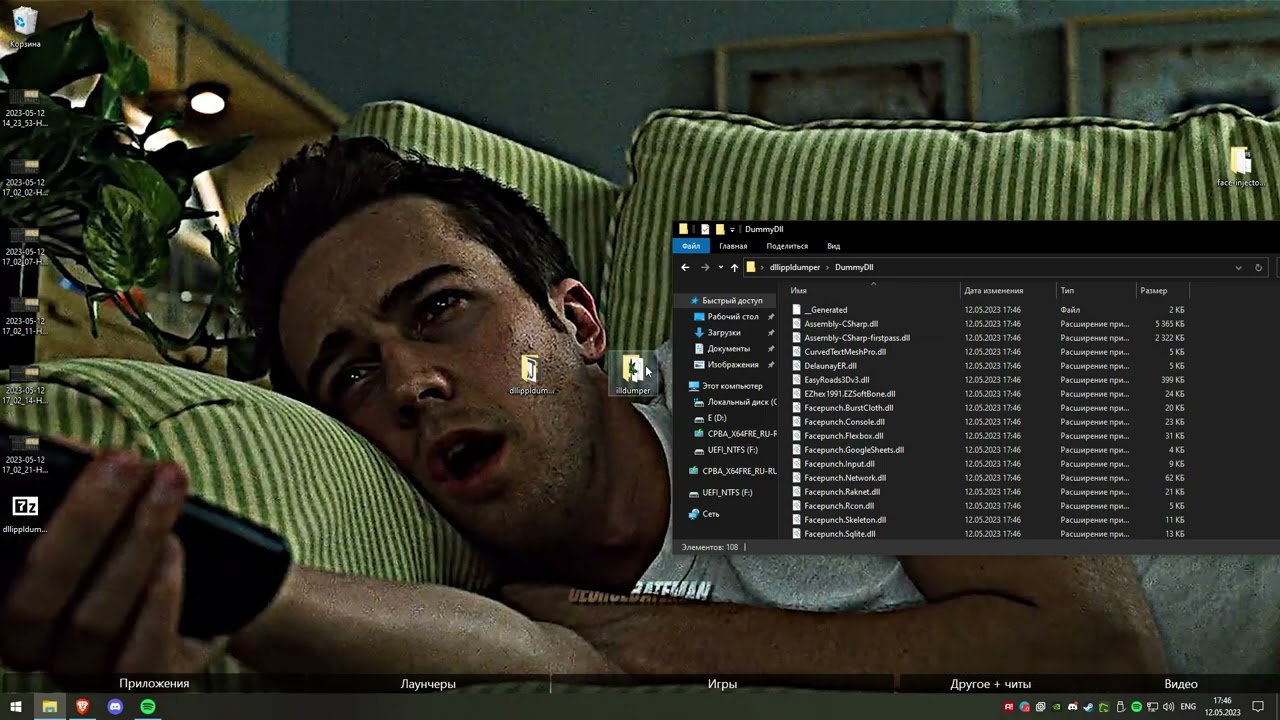1280x720 pixels.
Task: Click the Windows Start button
Action: pos(16,707)
